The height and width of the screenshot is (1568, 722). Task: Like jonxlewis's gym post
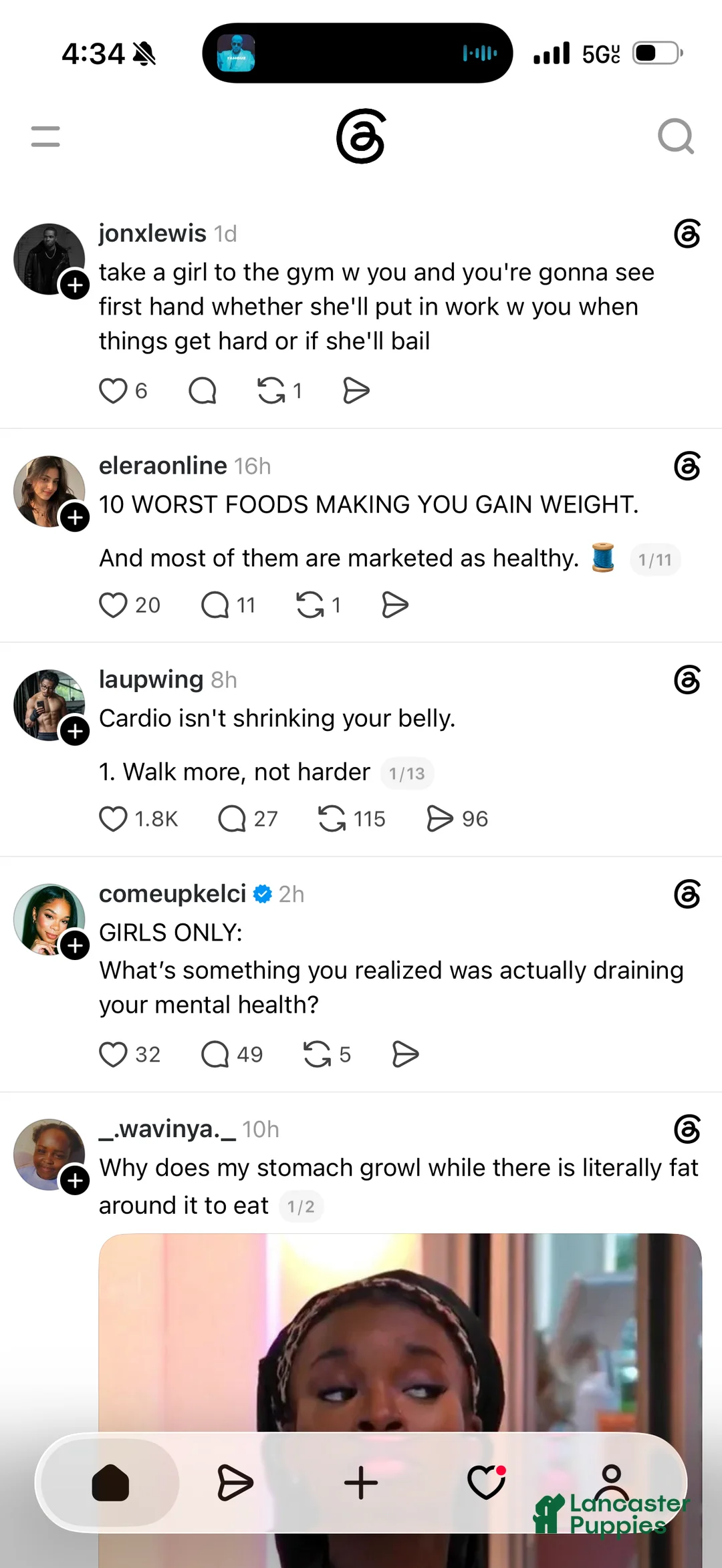(113, 391)
